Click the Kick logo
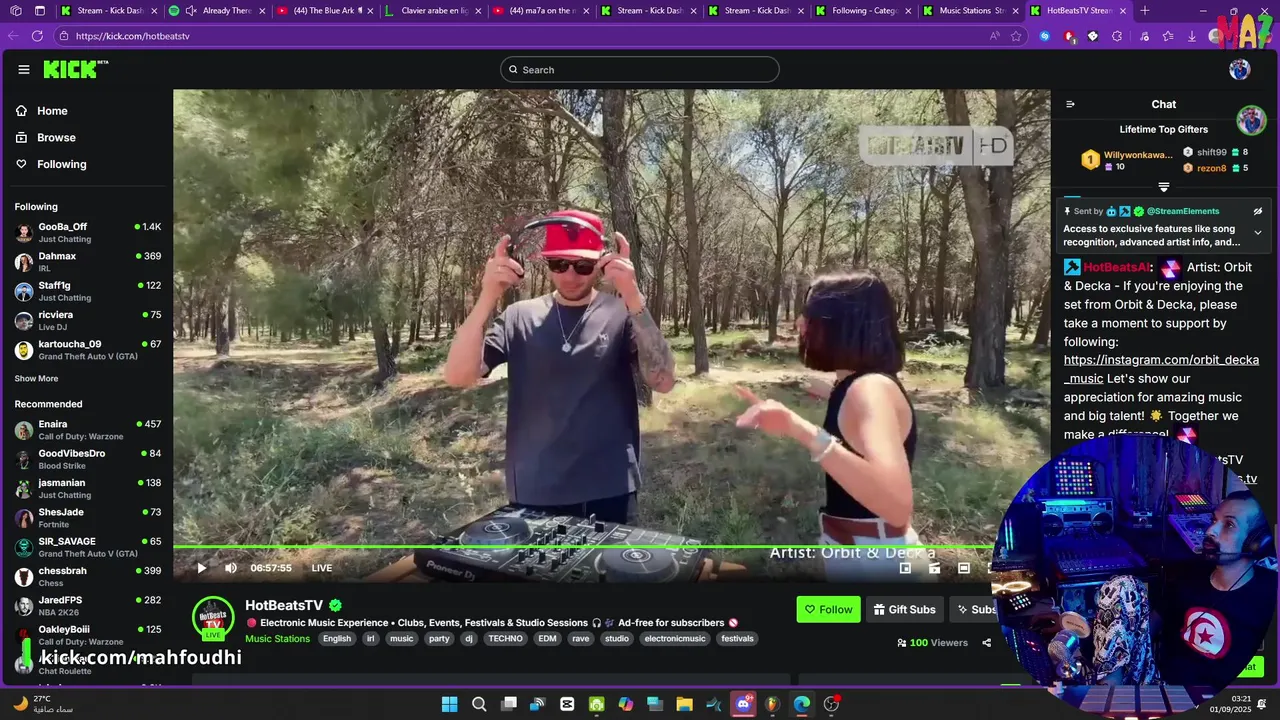The height and width of the screenshot is (720, 1280). (75, 69)
